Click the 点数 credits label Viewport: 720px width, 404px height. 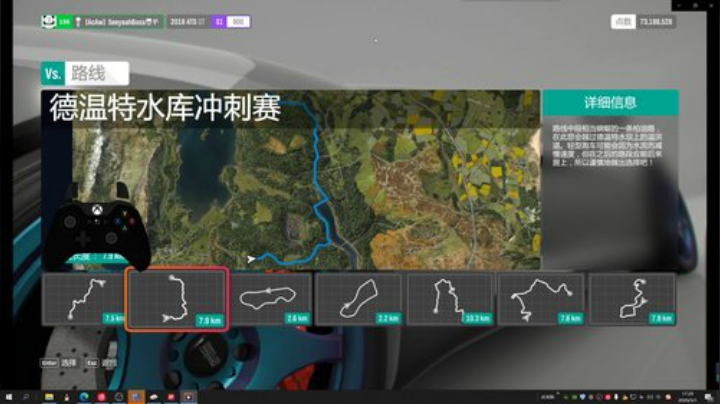[623, 22]
